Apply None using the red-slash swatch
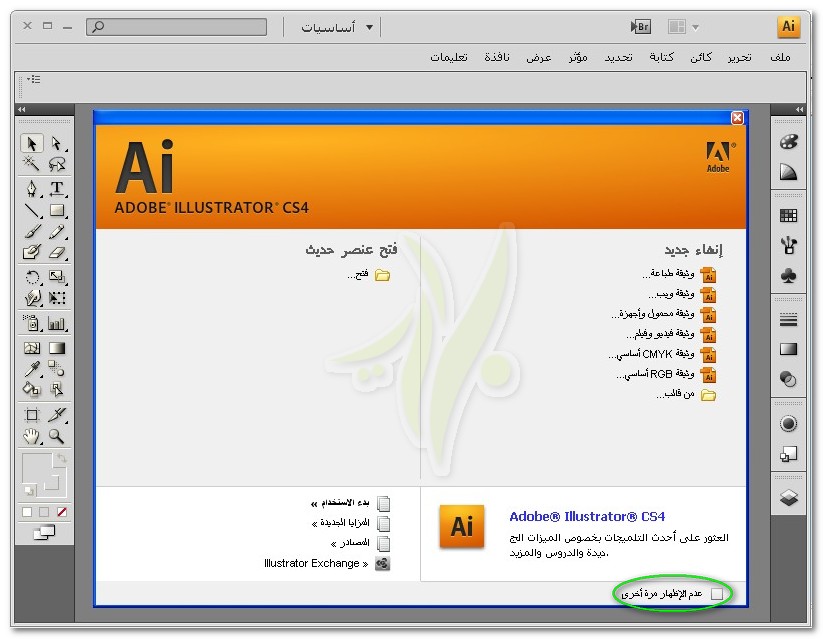The height and width of the screenshot is (639, 823). click(61, 511)
